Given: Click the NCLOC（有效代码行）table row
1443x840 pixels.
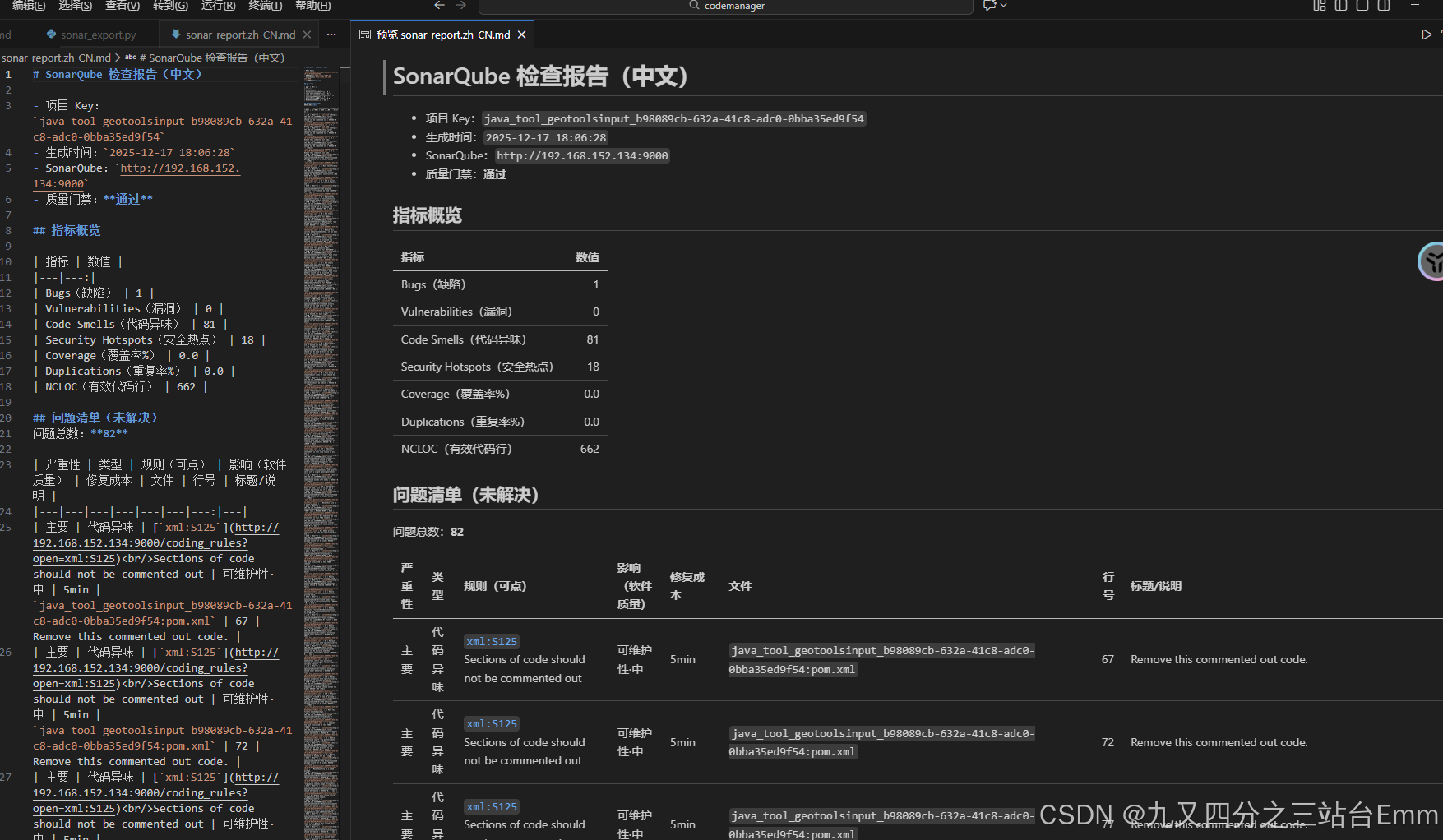Looking at the screenshot, I should coord(500,449).
